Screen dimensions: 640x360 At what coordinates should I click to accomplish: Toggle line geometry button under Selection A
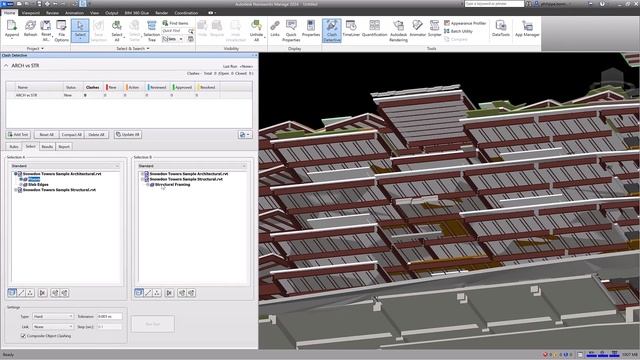pyautogui.click(x=21, y=293)
